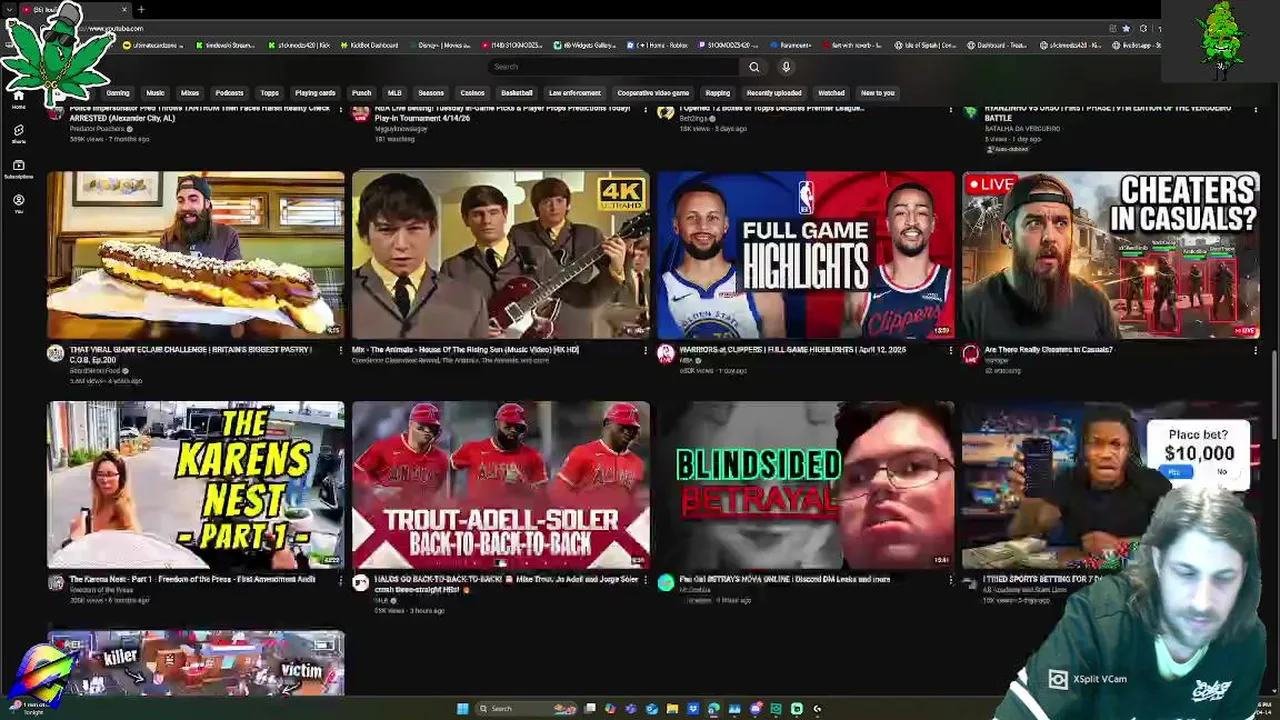Open 'WARRIORS at CLIPPERS' video title link
The width and height of the screenshot is (1280, 720).
point(792,350)
